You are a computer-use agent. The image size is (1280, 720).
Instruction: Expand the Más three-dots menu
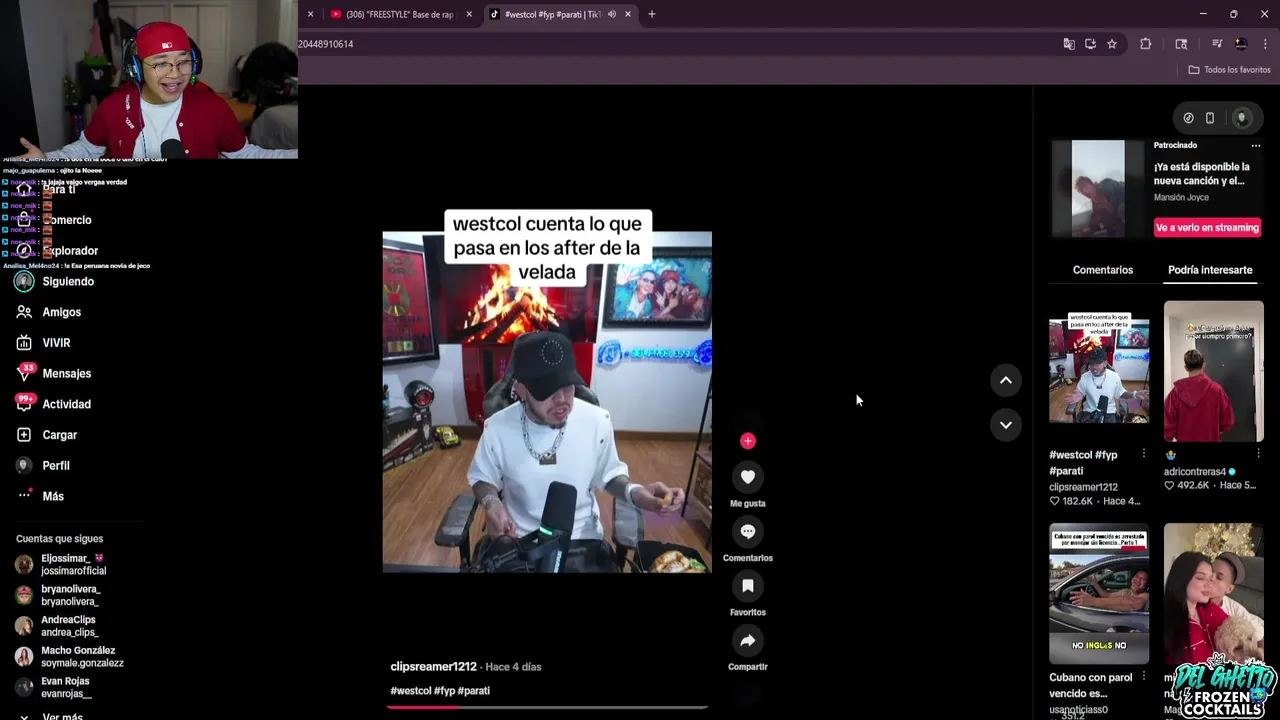[x=24, y=496]
